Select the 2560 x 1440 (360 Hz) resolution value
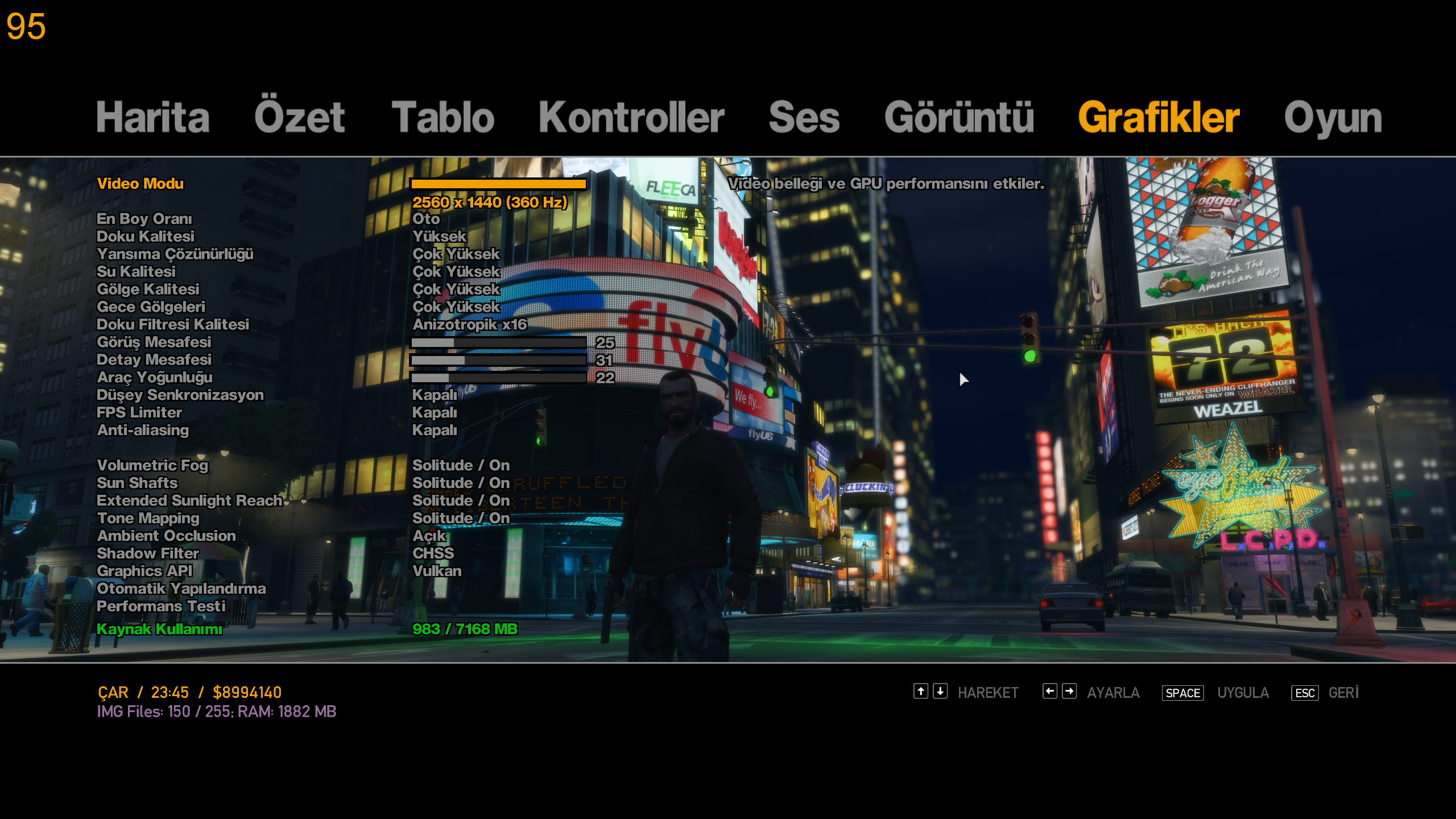The height and width of the screenshot is (819, 1456). [490, 202]
